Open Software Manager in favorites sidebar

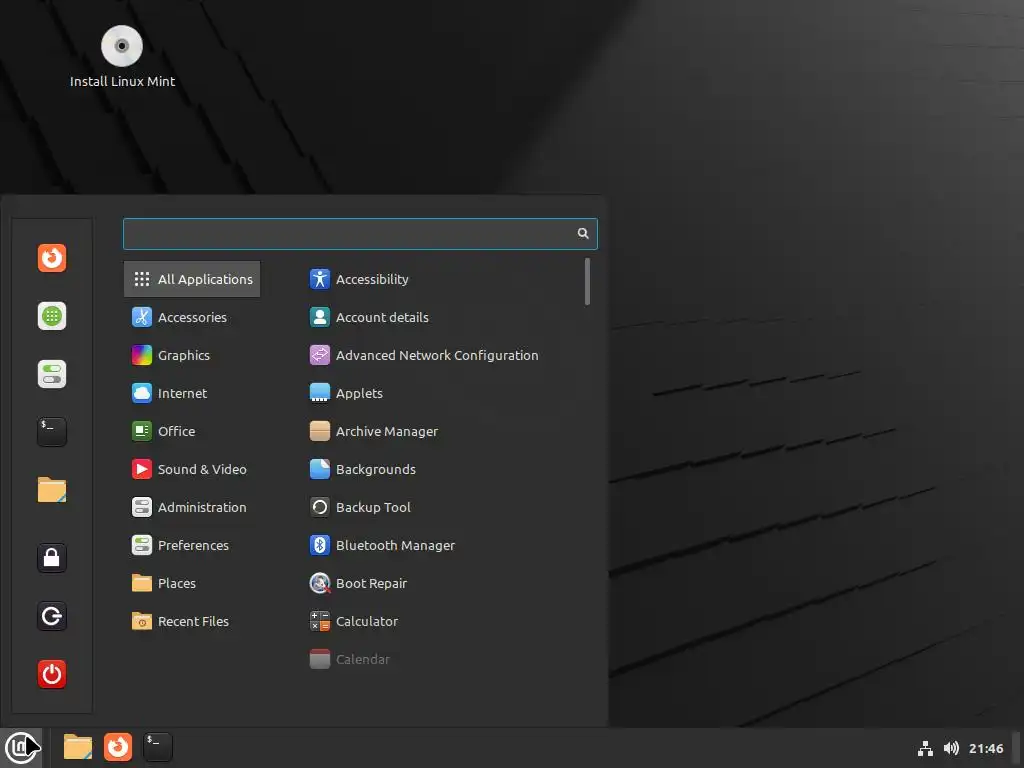(x=52, y=316)
